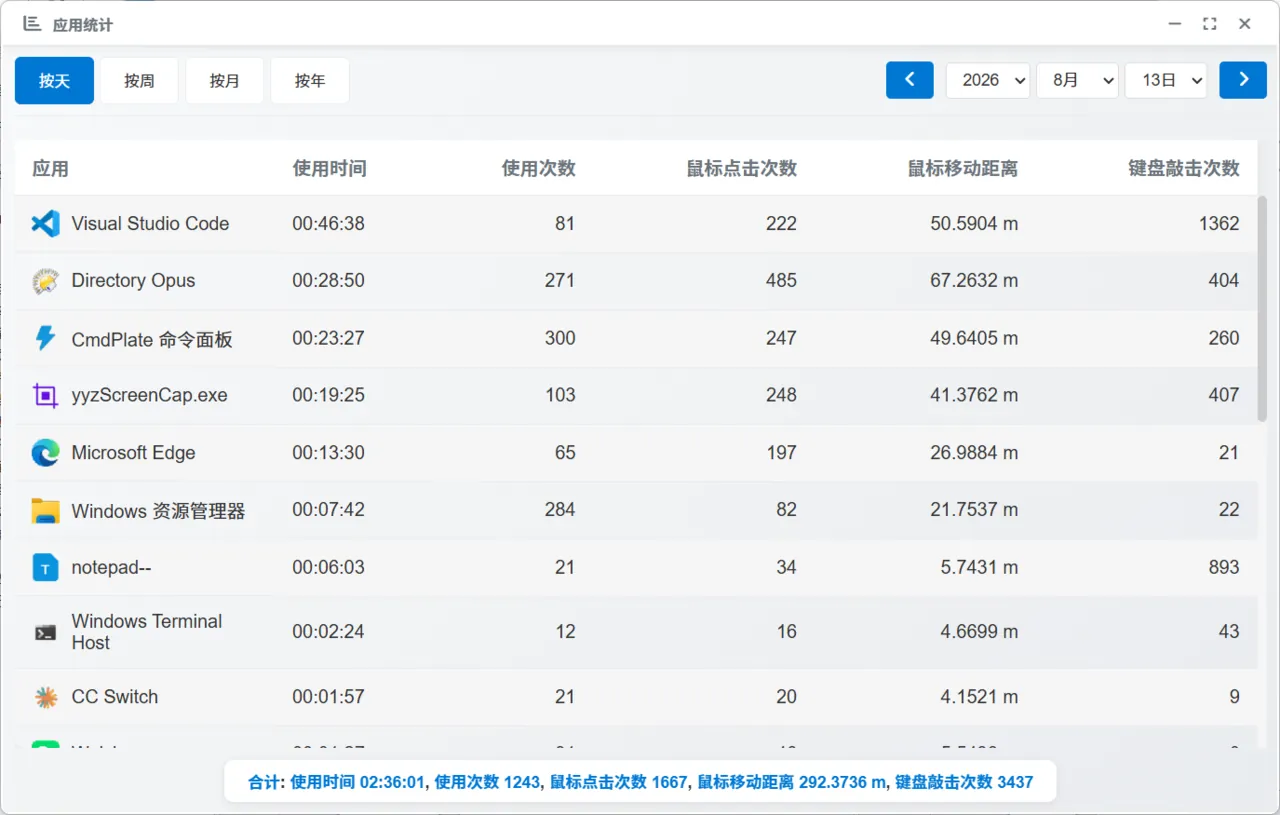Screen dimensions: 1280x815
Task: Click the CmdPlate 命令面板 name text
Action: (x=152, y=339)
